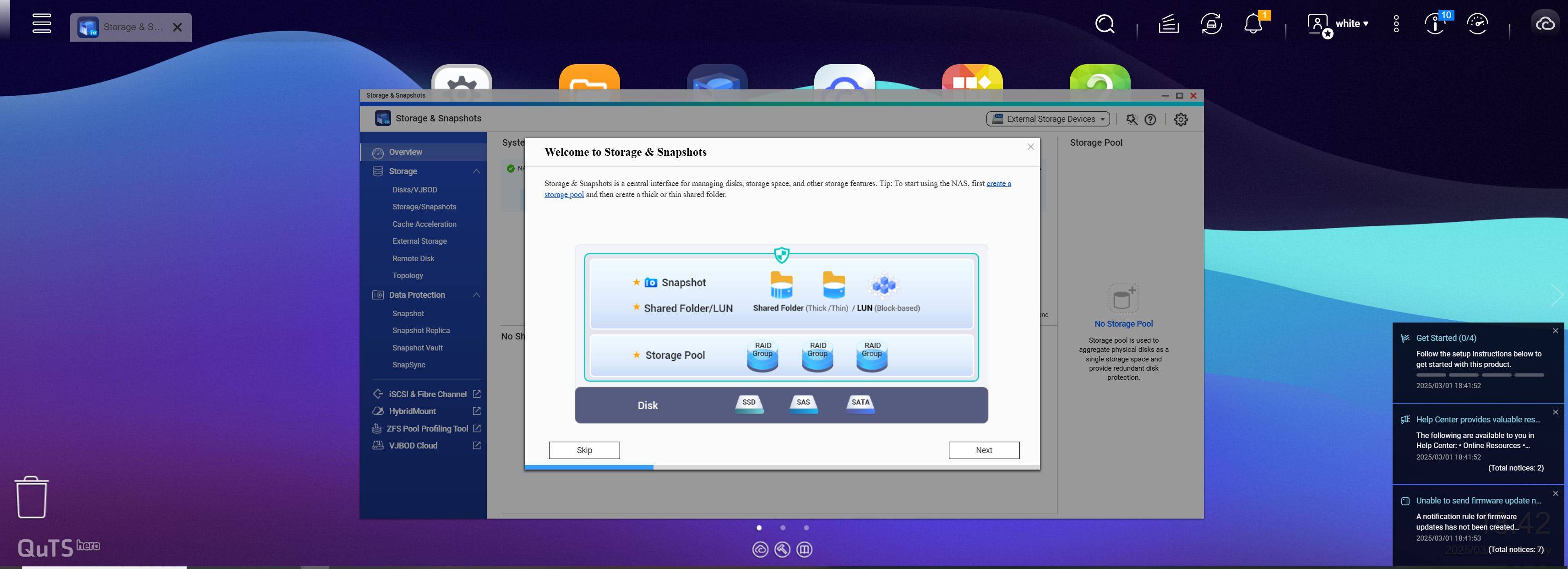The width and height of the screenshot is (1568, 569).
Task: Click the get-started progress bar segments
Action: point(1480,375)
